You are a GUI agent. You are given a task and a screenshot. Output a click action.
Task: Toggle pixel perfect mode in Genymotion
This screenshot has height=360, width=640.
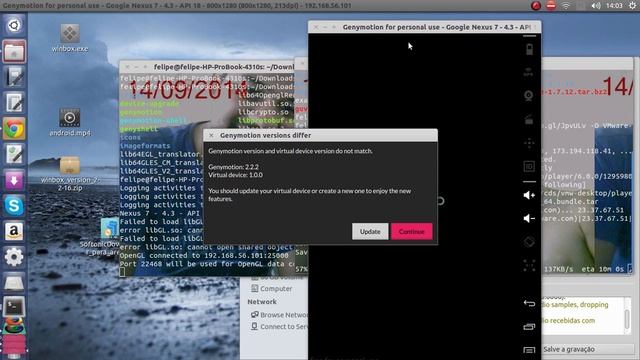tap(529, 265)
